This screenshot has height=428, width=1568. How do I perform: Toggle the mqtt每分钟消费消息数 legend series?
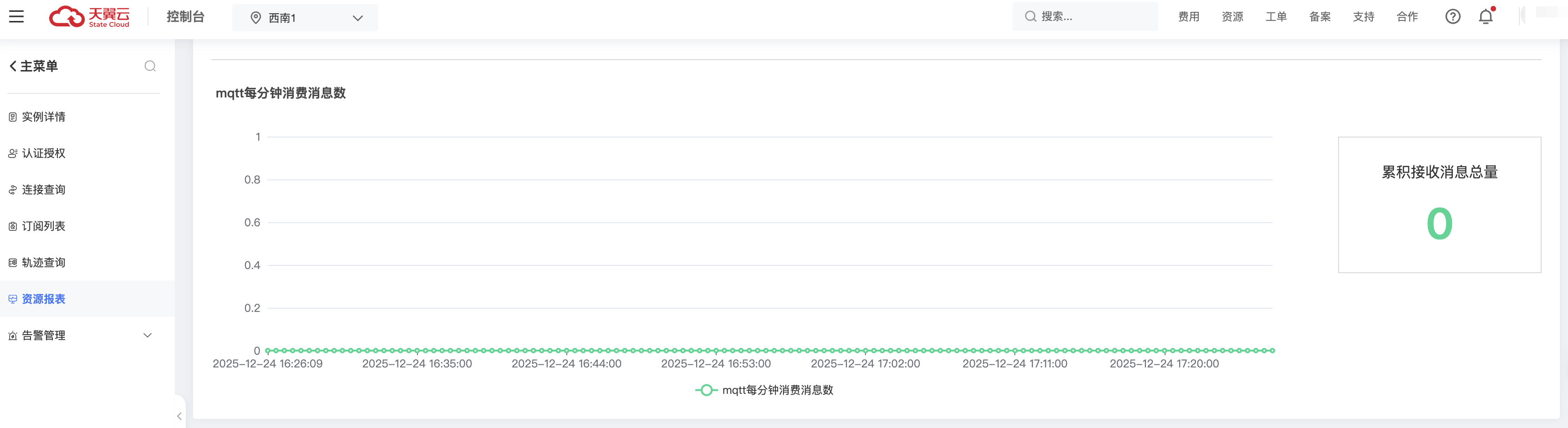(x=764, y=390)
